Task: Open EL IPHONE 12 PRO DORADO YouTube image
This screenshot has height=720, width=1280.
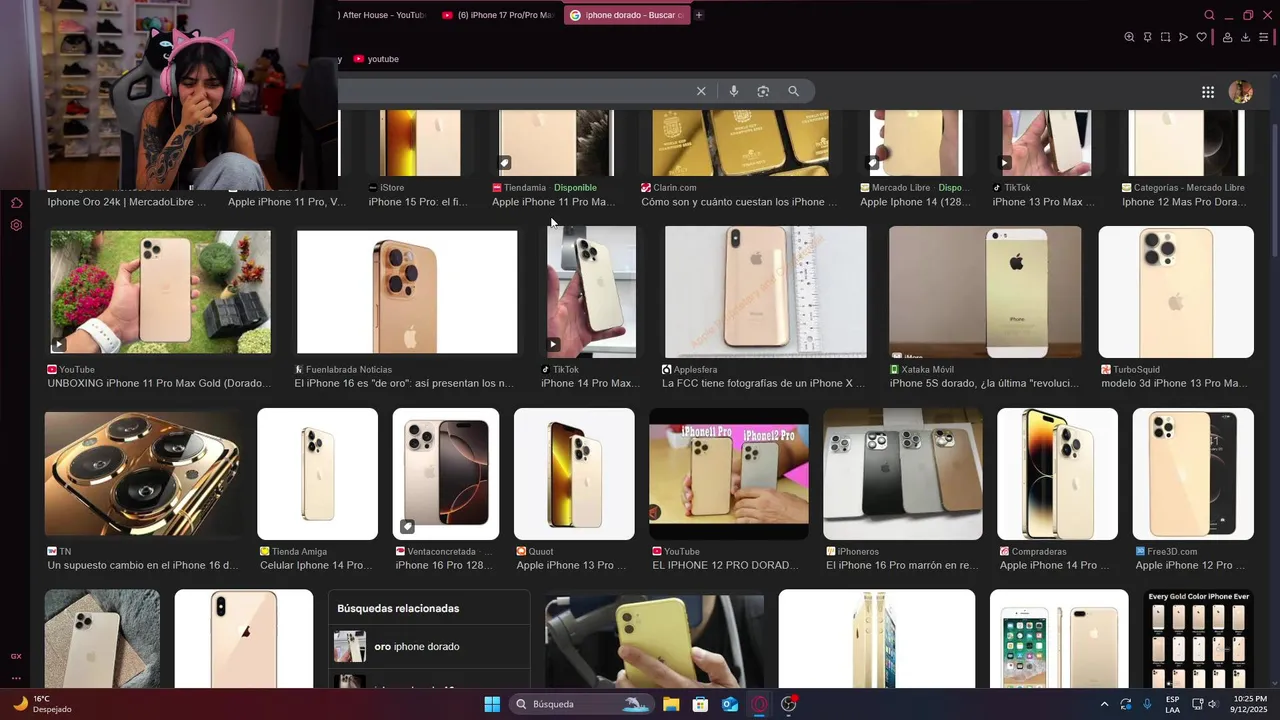Action: (x=729, y=473)
